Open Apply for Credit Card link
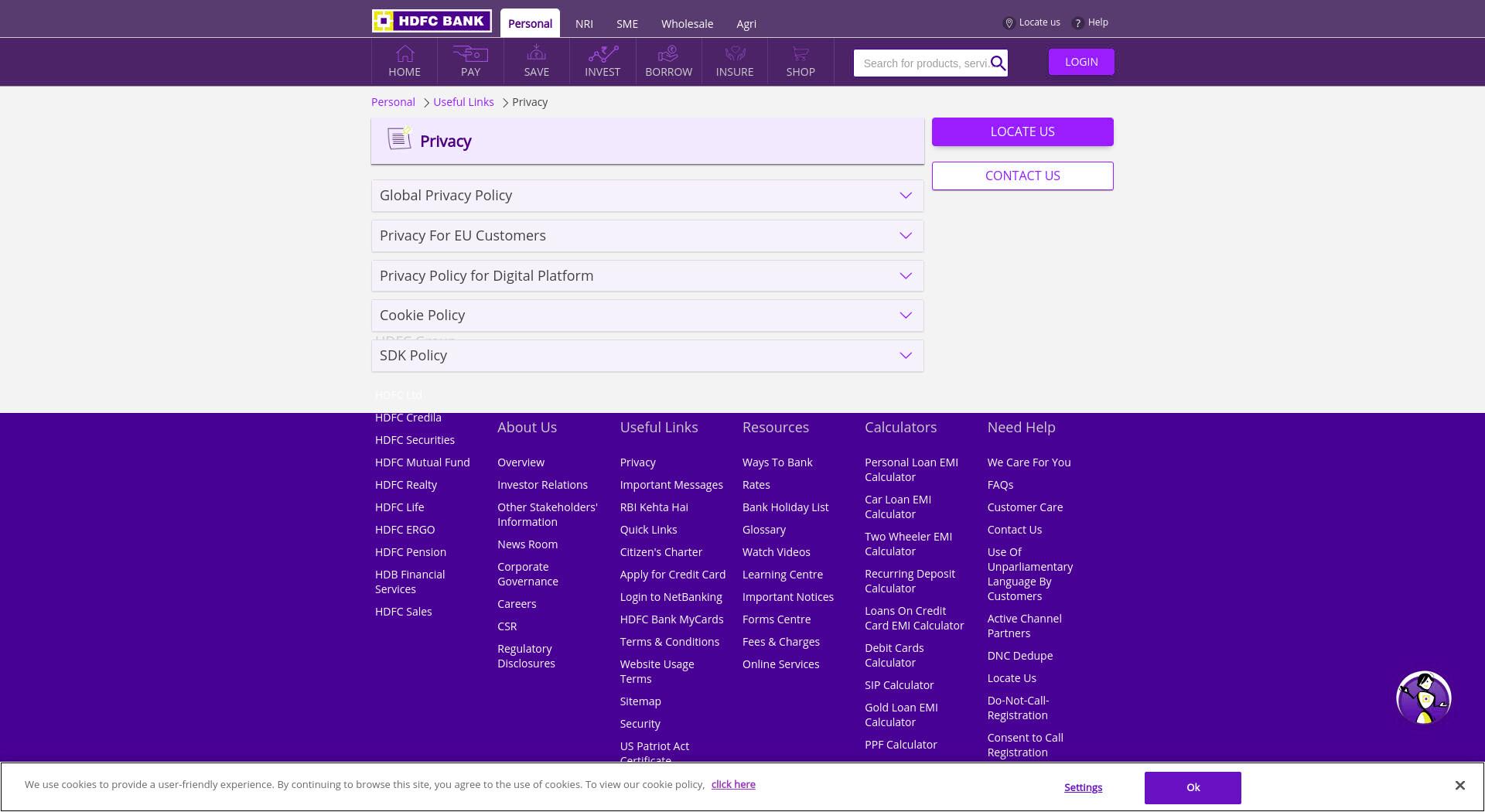 (x=672, y=575)
